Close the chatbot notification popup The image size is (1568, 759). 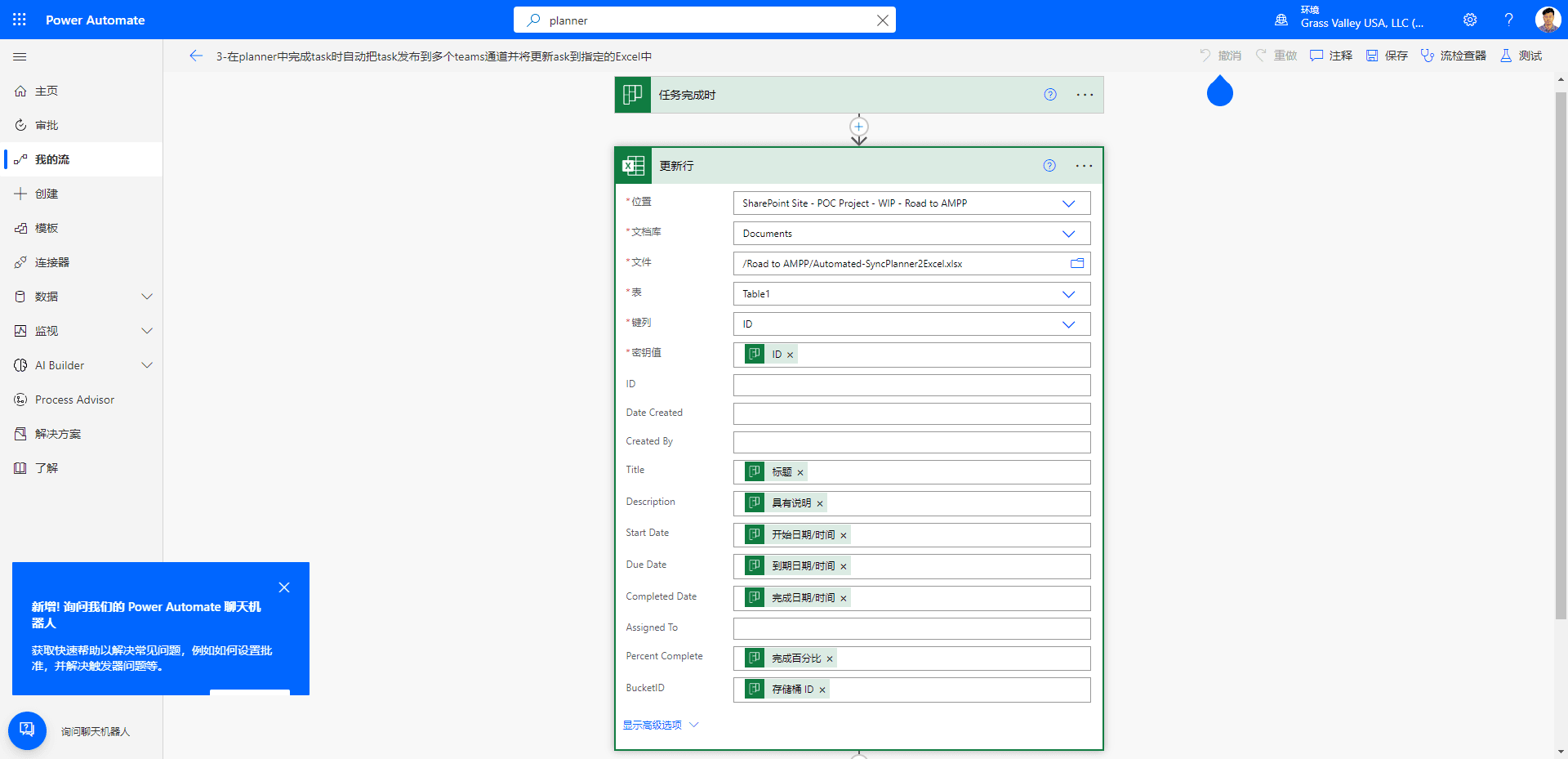(x=284, y=587)
